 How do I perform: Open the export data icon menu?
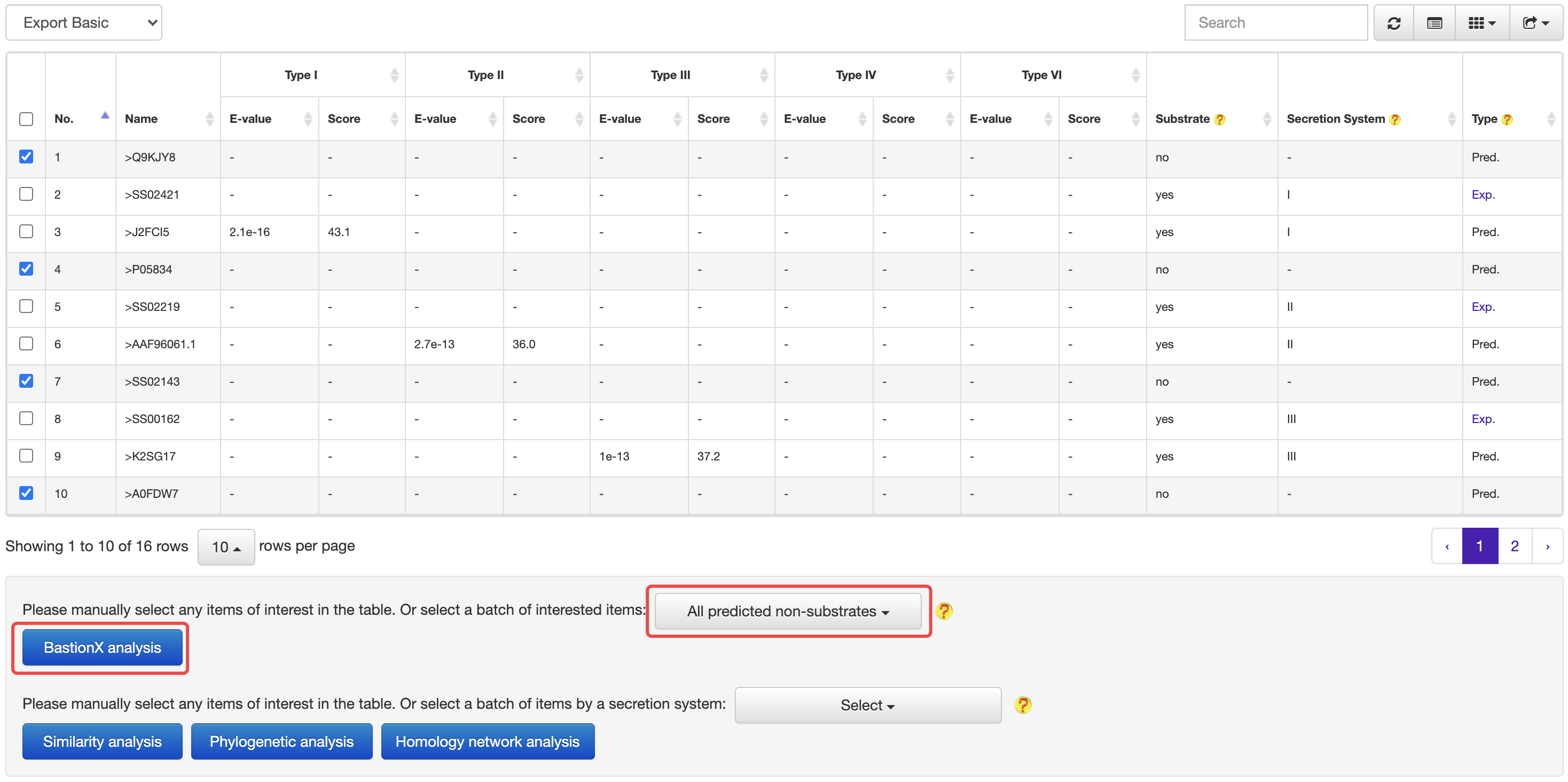[x=1535, y=23]
